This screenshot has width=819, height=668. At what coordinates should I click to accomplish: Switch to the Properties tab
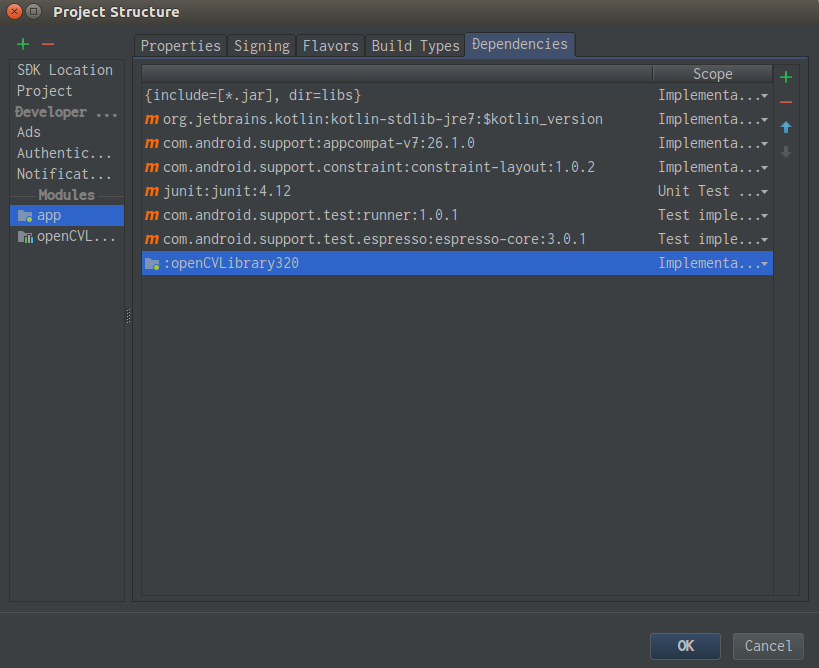coord(181,46)
